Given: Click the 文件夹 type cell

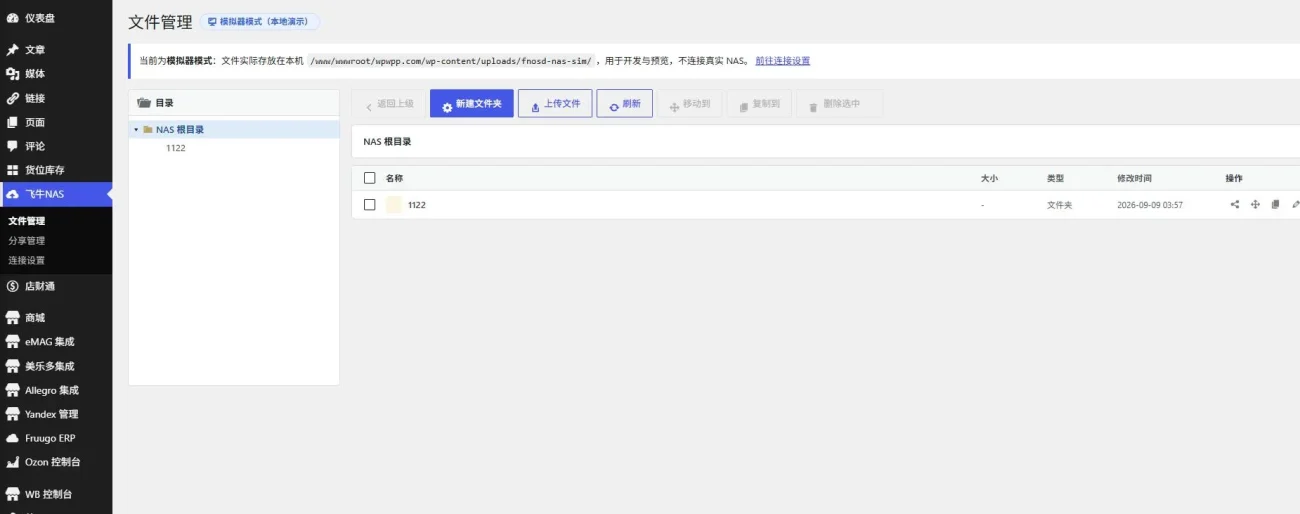Looking at the screenshot, I should point(1059,204).
